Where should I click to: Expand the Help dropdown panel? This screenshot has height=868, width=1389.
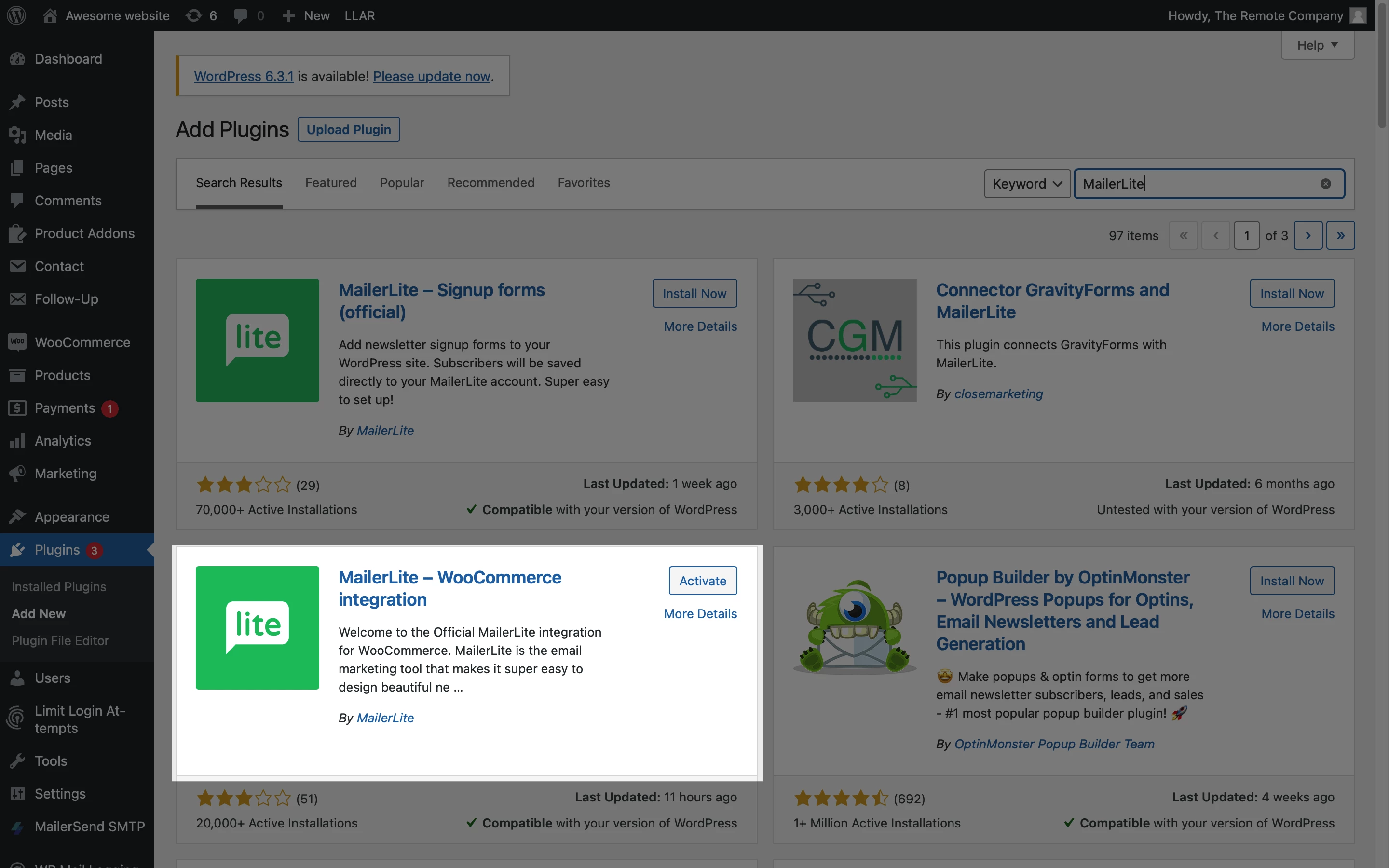pyautogui.click(x=1317, y=45)
